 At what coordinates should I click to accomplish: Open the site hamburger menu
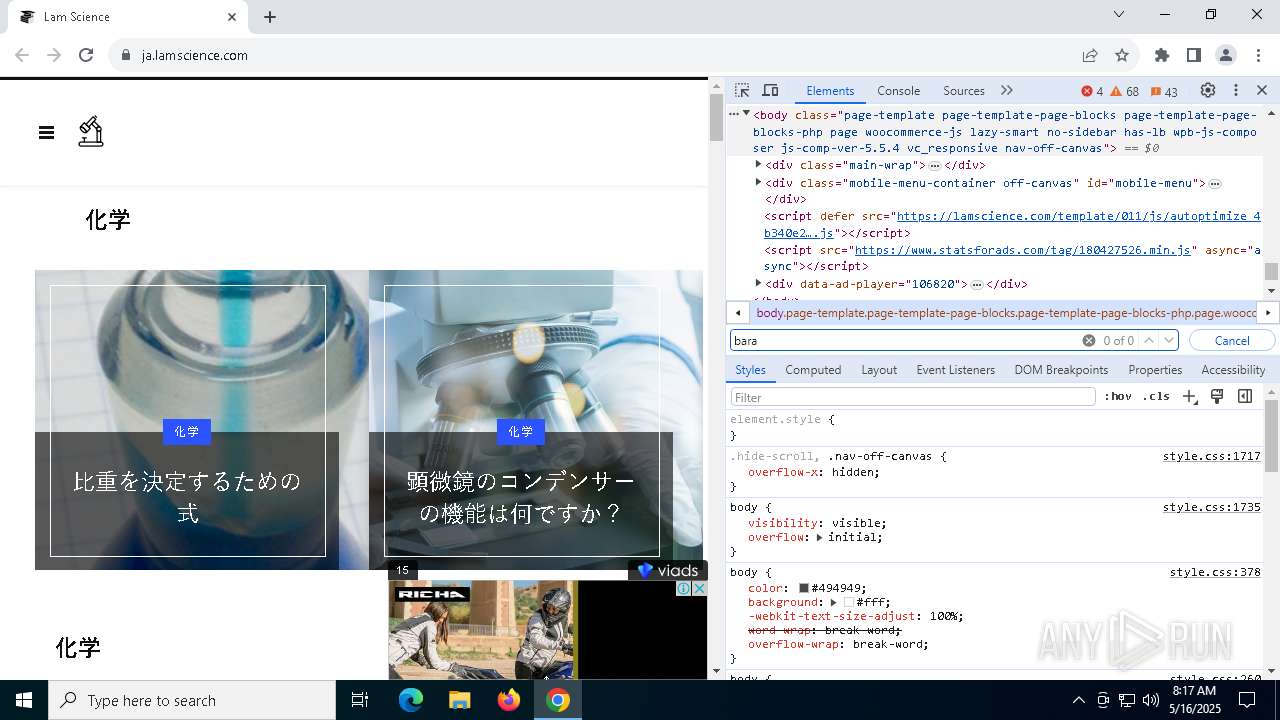pyautogui.click(x=46, y=132)
